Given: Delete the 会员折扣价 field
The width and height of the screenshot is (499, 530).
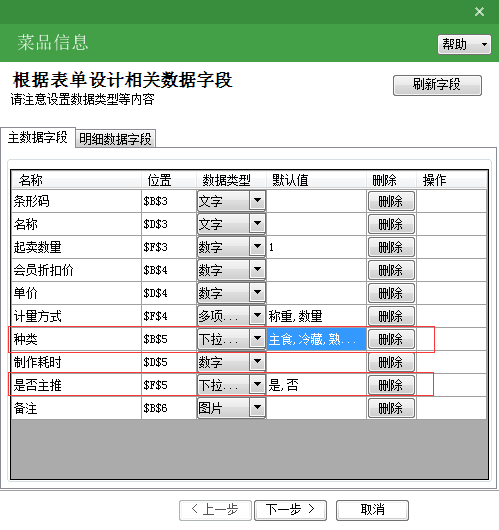Looking at the screenshot, I should click(391, 270).
